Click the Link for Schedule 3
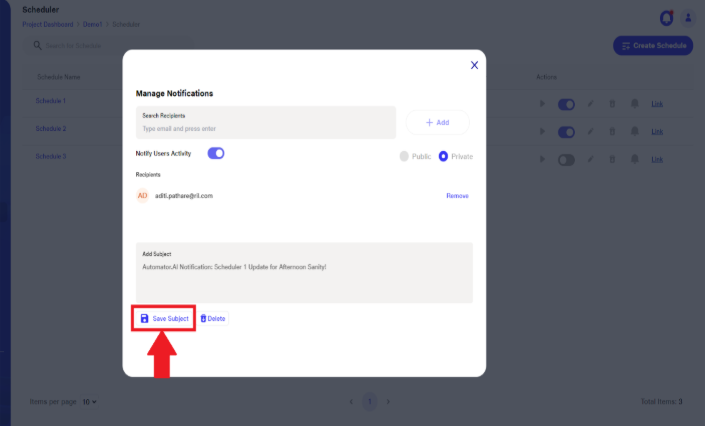The image size is (705, 426). coord(657,160)
